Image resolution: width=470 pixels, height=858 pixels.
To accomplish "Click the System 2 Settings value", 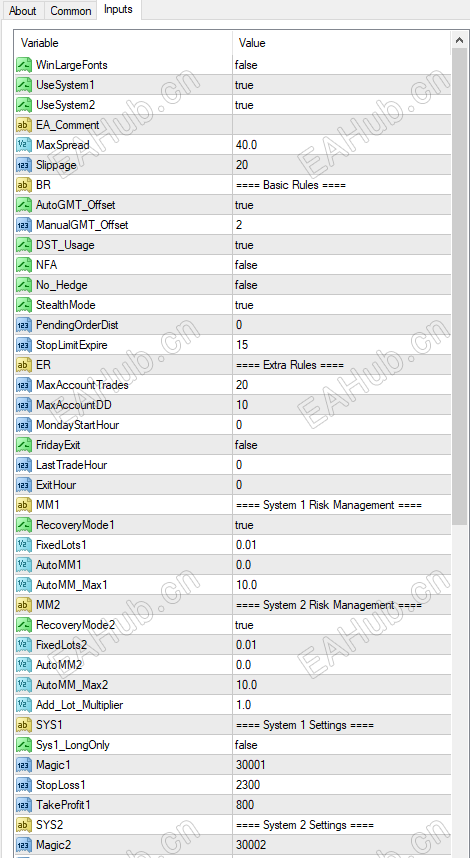I will [305, 825].
